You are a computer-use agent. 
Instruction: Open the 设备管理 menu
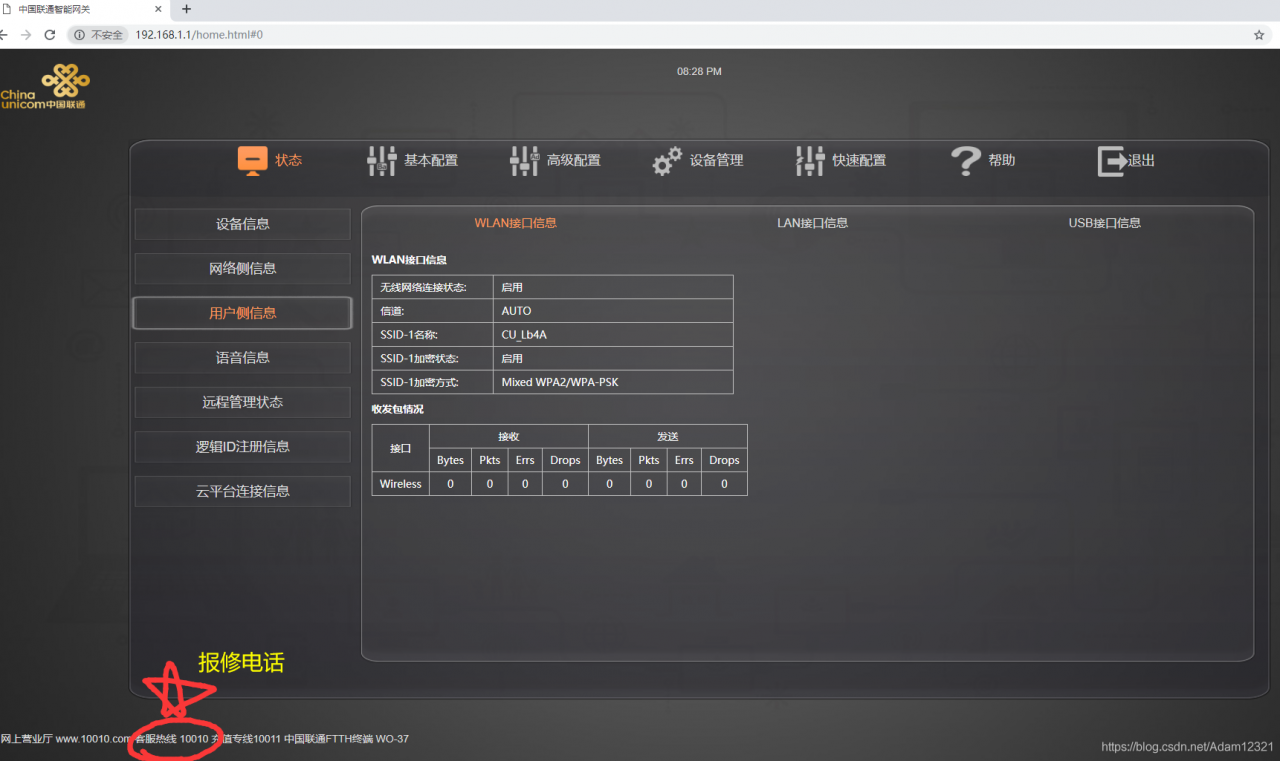[x=717, y=160]
